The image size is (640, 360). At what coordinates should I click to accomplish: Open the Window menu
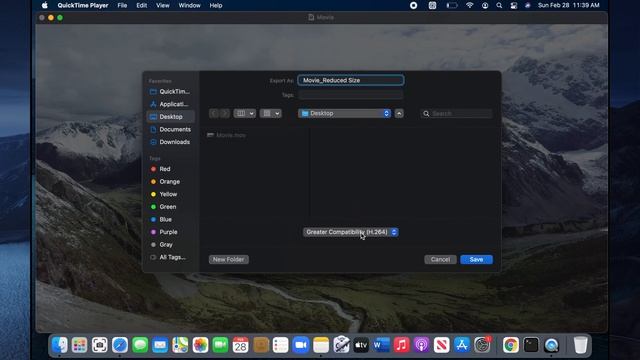click(189, 5)
